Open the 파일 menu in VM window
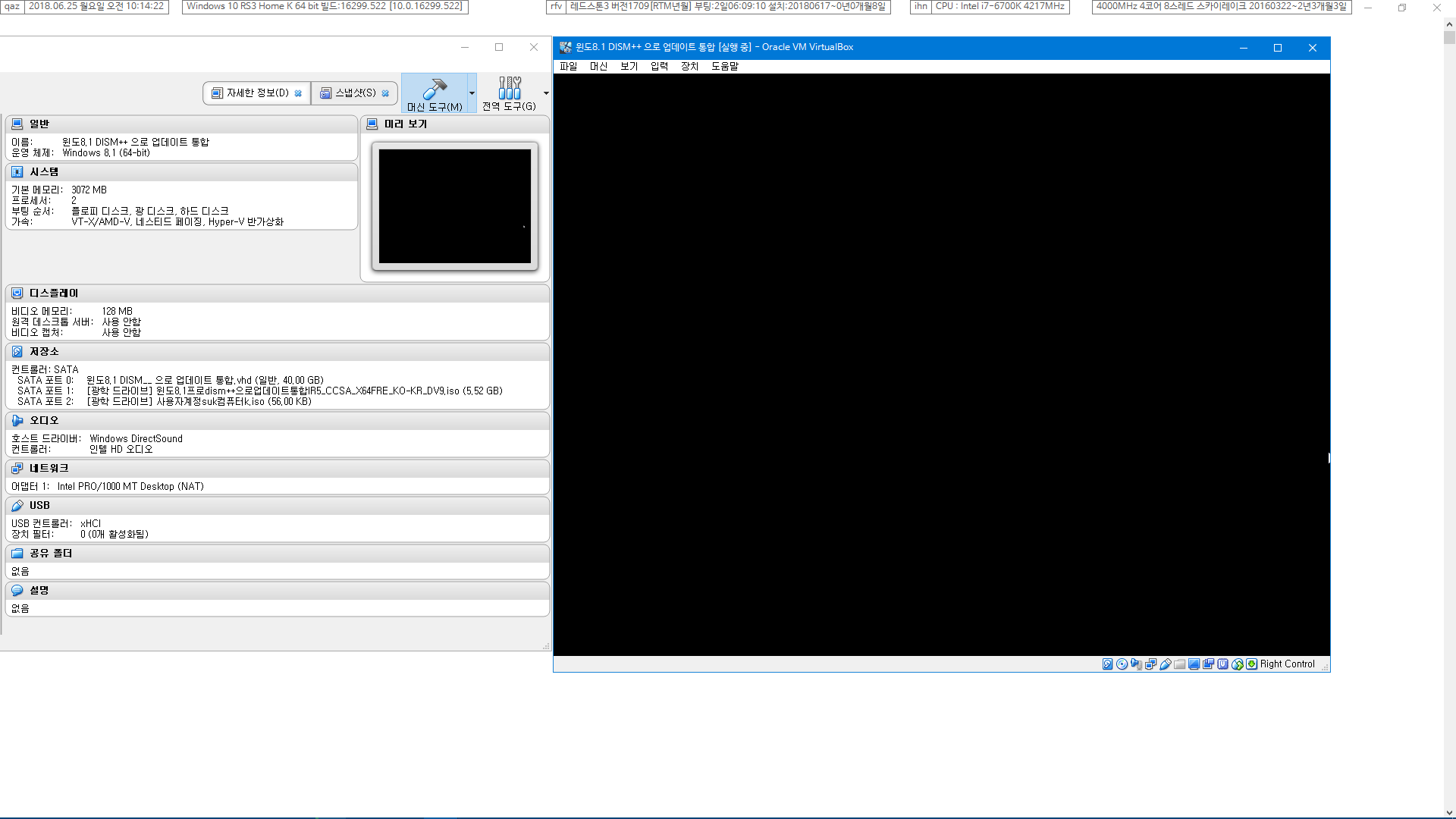This screenshot has width=1456, height=819. (x=569, y=66)
